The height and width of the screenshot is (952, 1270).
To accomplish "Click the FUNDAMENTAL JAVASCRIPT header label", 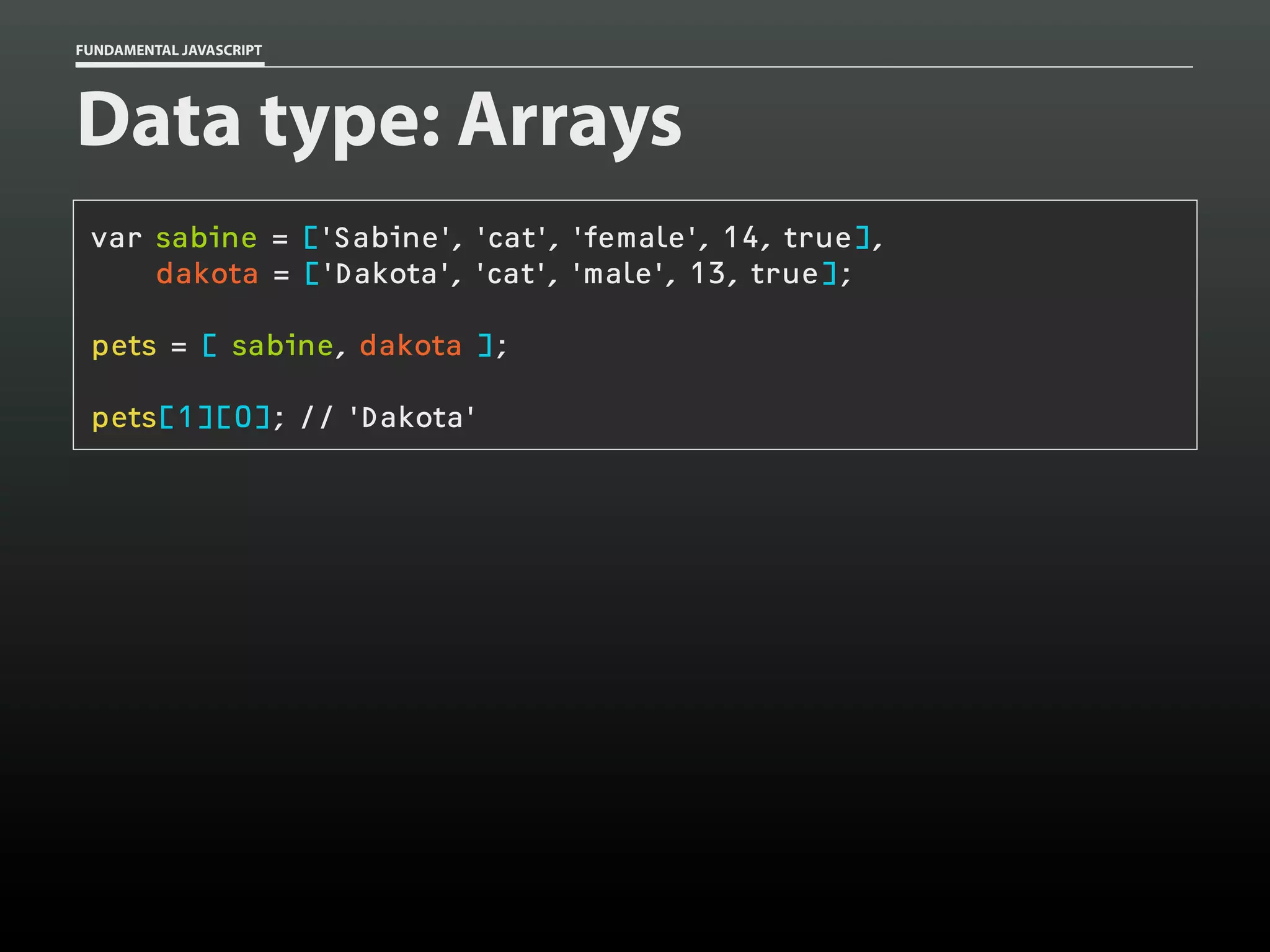I will click(169, 50).
